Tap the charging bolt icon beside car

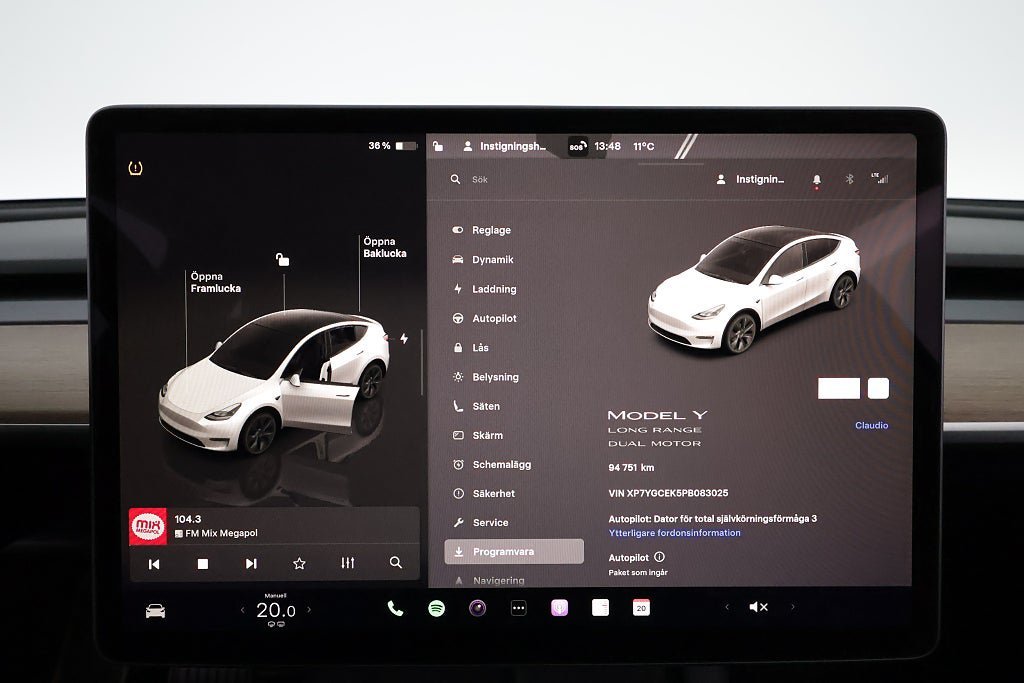point(404,339)
